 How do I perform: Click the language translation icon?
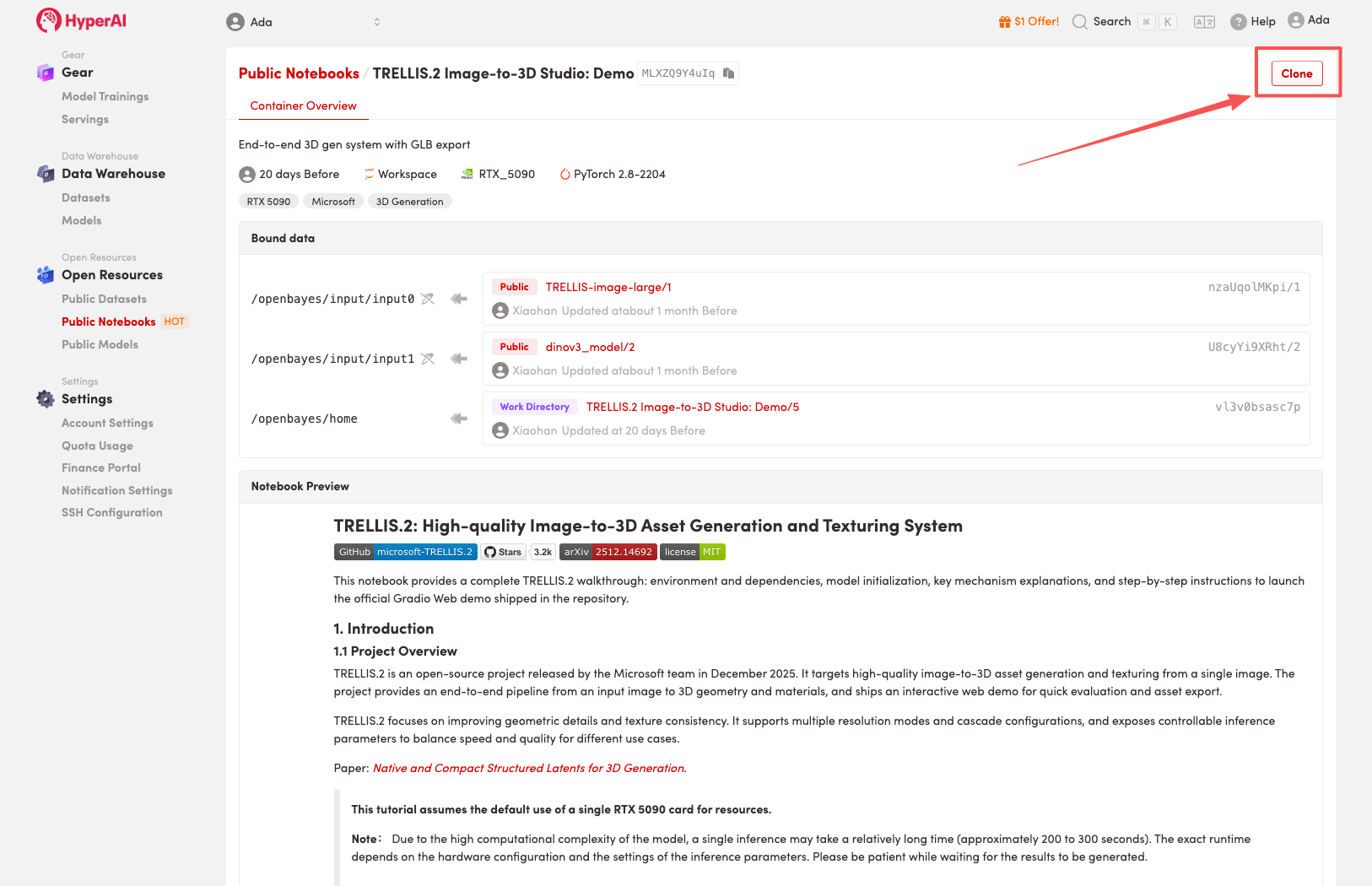pos(1204,22)
